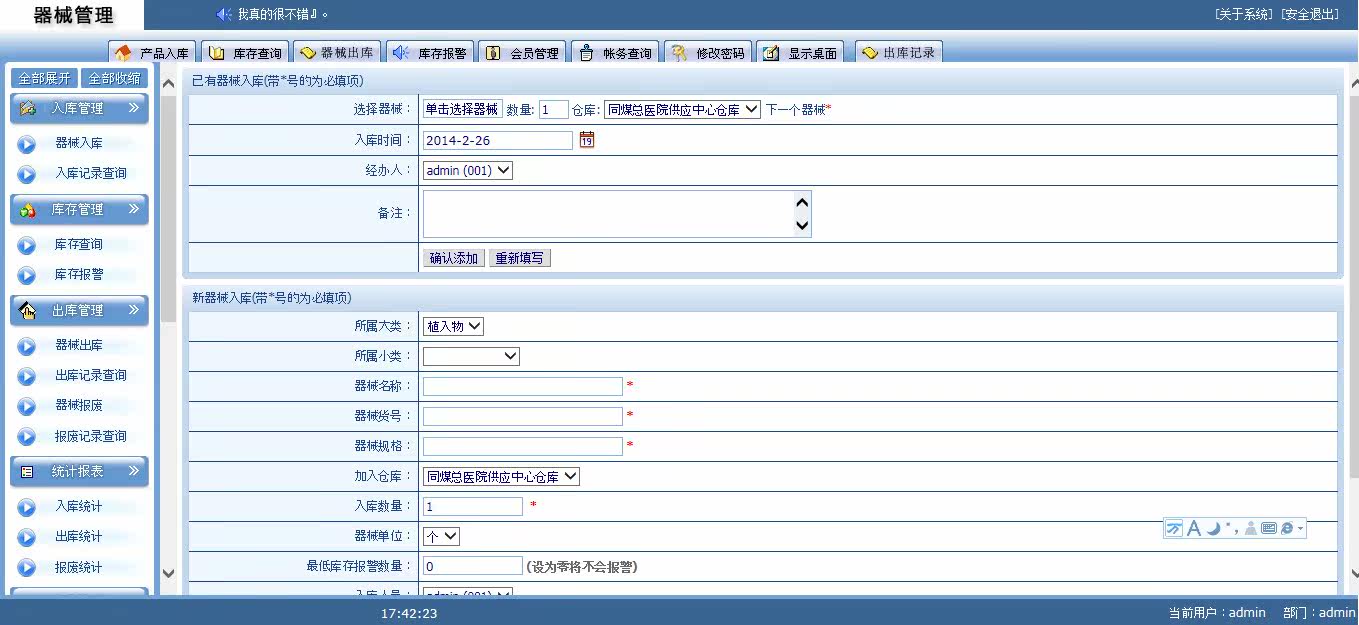
Task: Open the 关于系统 link
Action: 1245,14
